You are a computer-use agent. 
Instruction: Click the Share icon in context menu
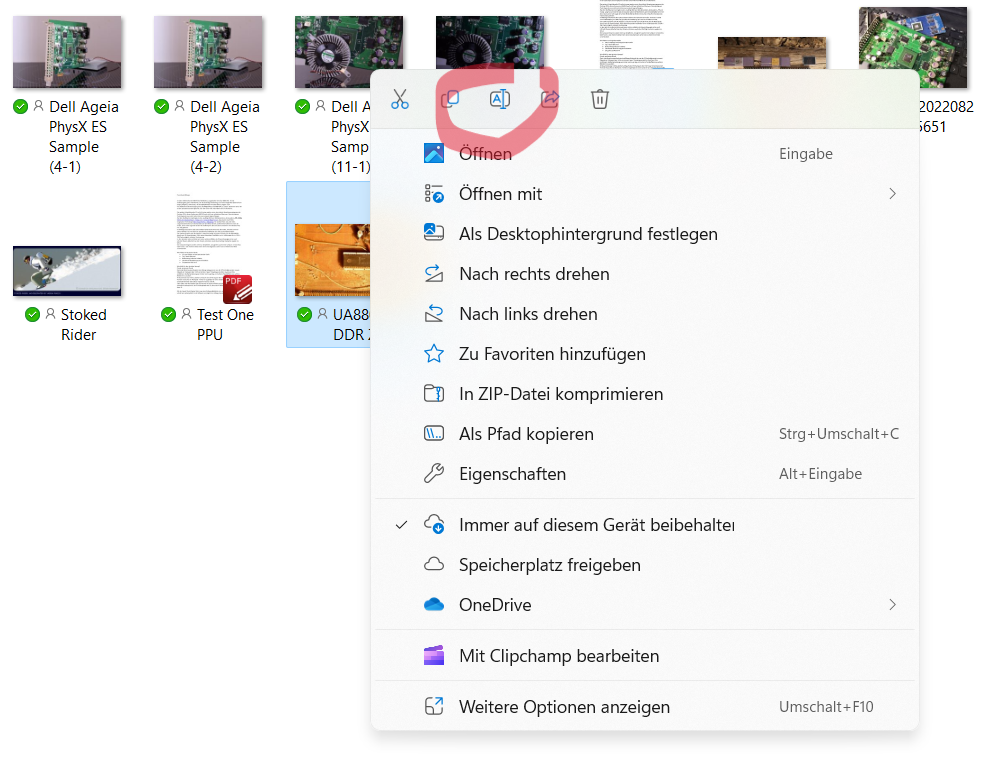550,99
